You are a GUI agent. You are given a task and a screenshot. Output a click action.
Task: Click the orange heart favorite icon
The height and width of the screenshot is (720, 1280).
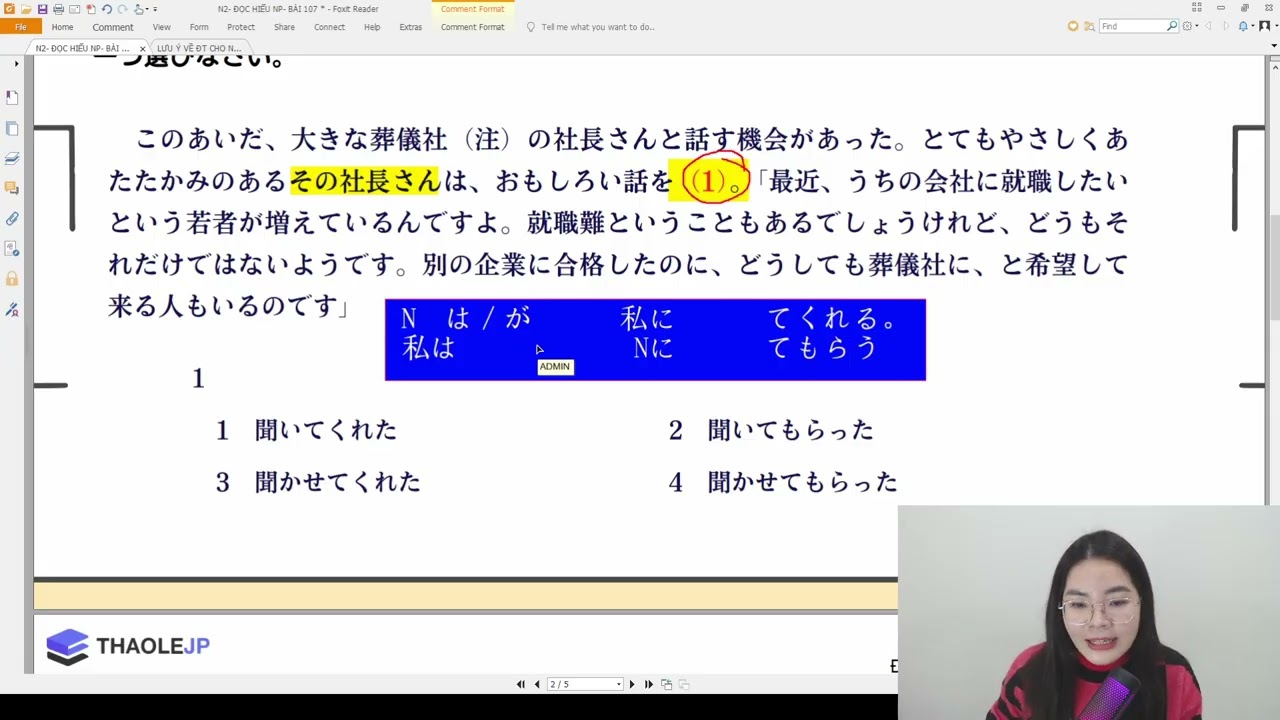point(1073,26)
